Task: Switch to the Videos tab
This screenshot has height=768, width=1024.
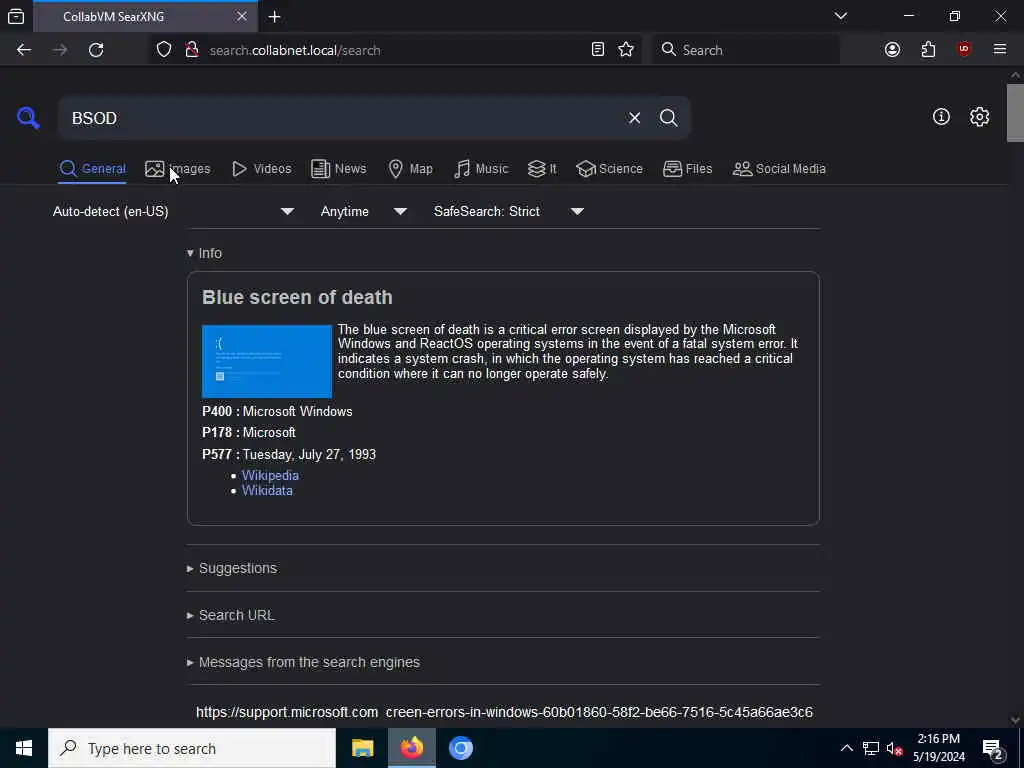Action: (x=261, y=169)
